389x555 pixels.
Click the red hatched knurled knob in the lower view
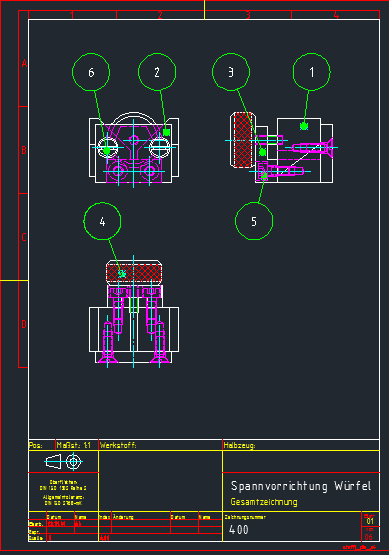(x=134, y=272)
